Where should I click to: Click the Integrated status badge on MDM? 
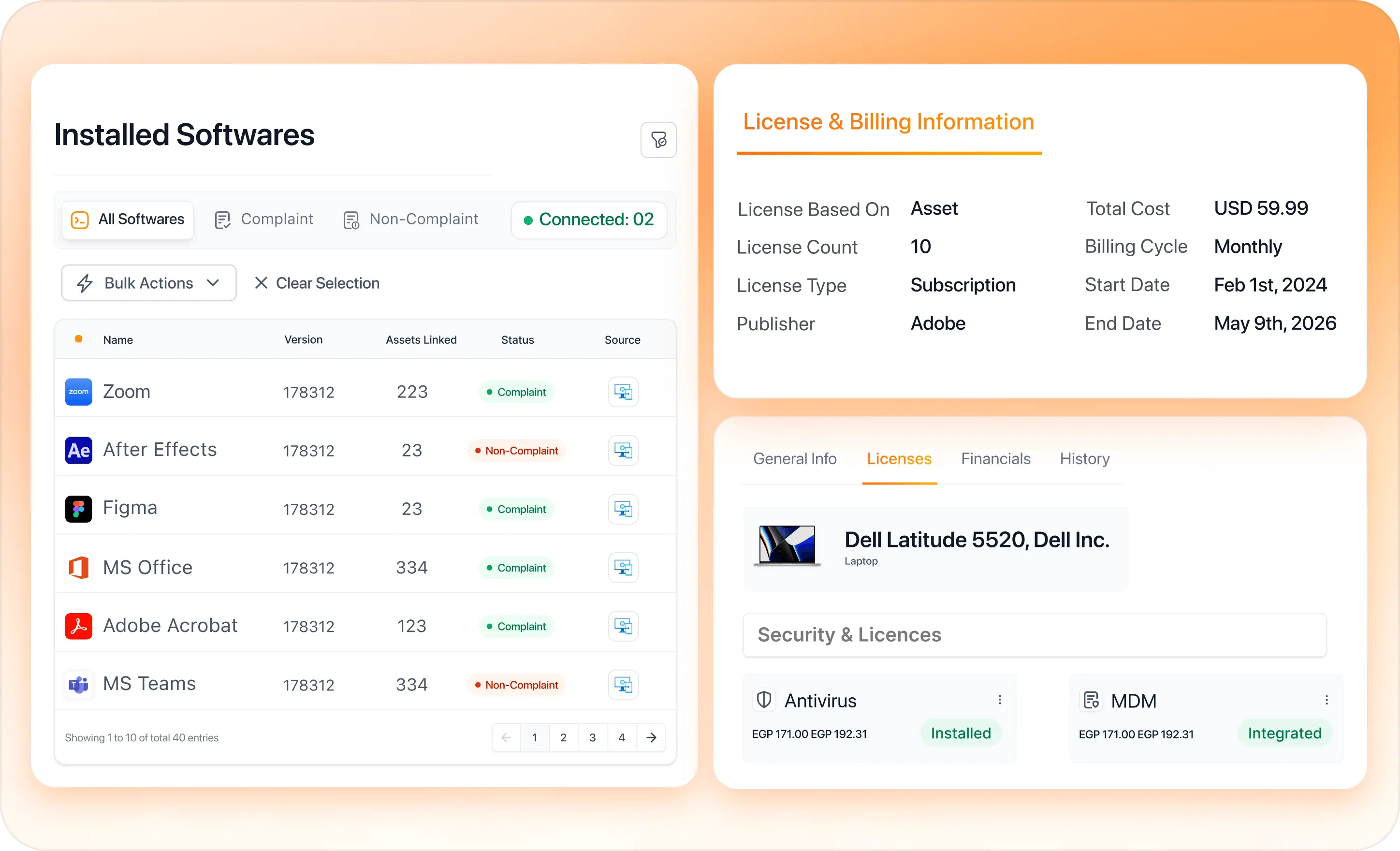pos(1284,733)
